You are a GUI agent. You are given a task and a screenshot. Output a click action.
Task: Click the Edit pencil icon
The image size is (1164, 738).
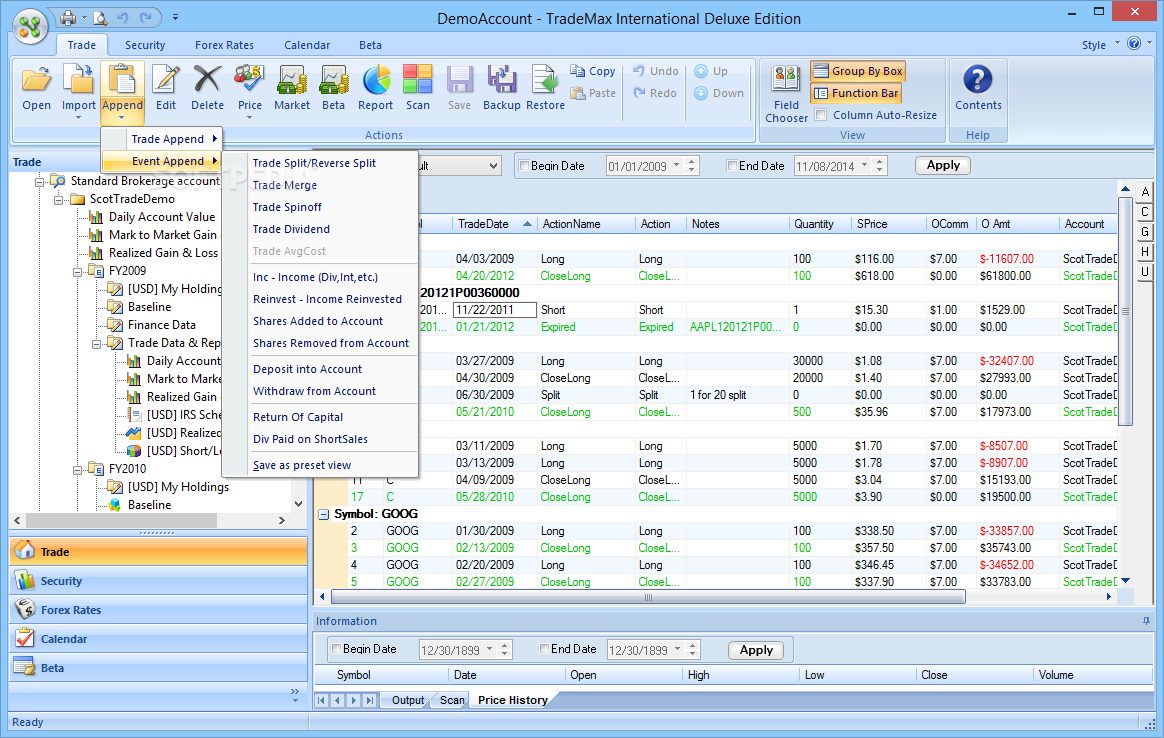coord(166,79)
